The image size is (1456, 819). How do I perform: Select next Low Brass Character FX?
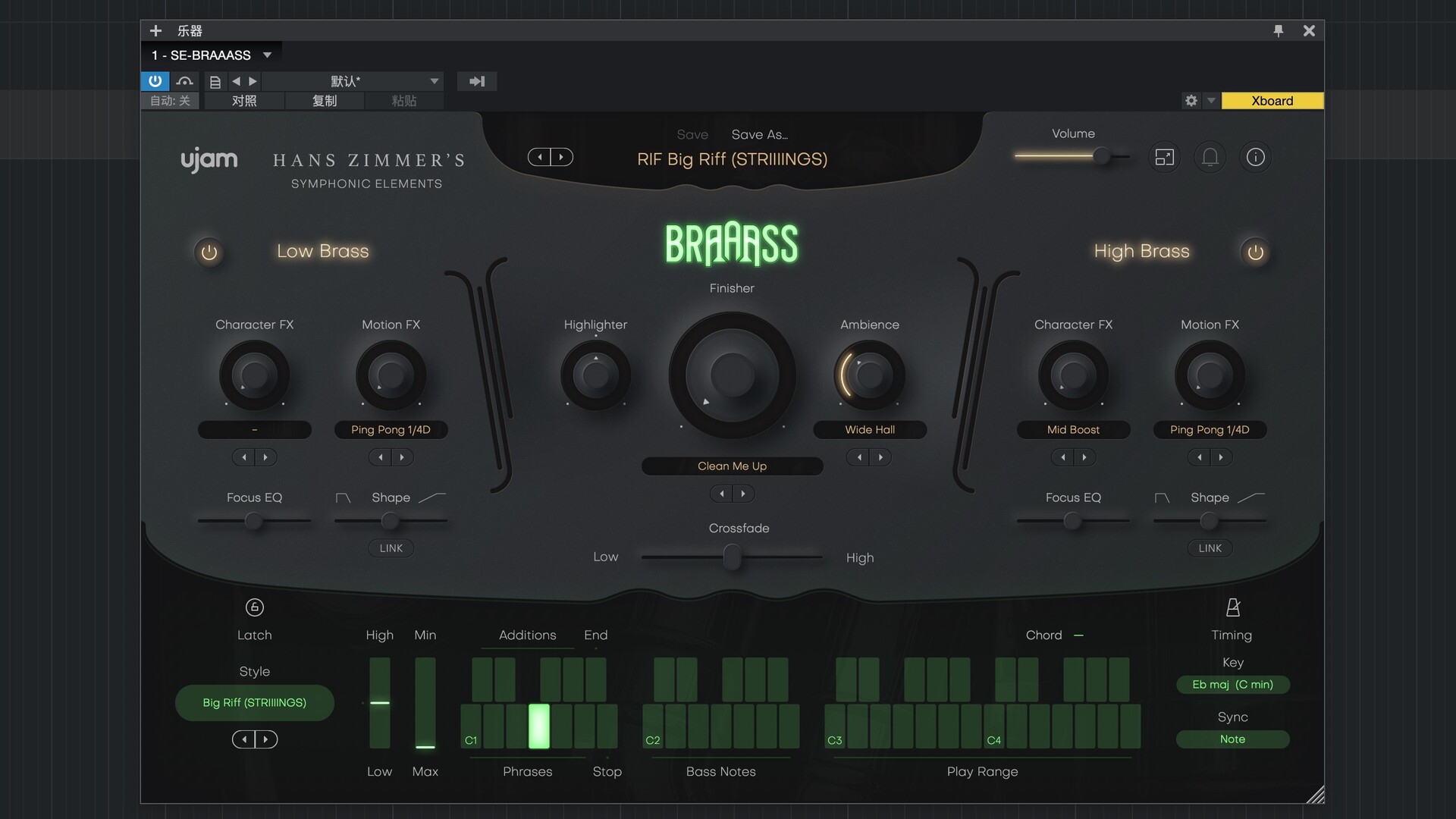pos(265,457)
